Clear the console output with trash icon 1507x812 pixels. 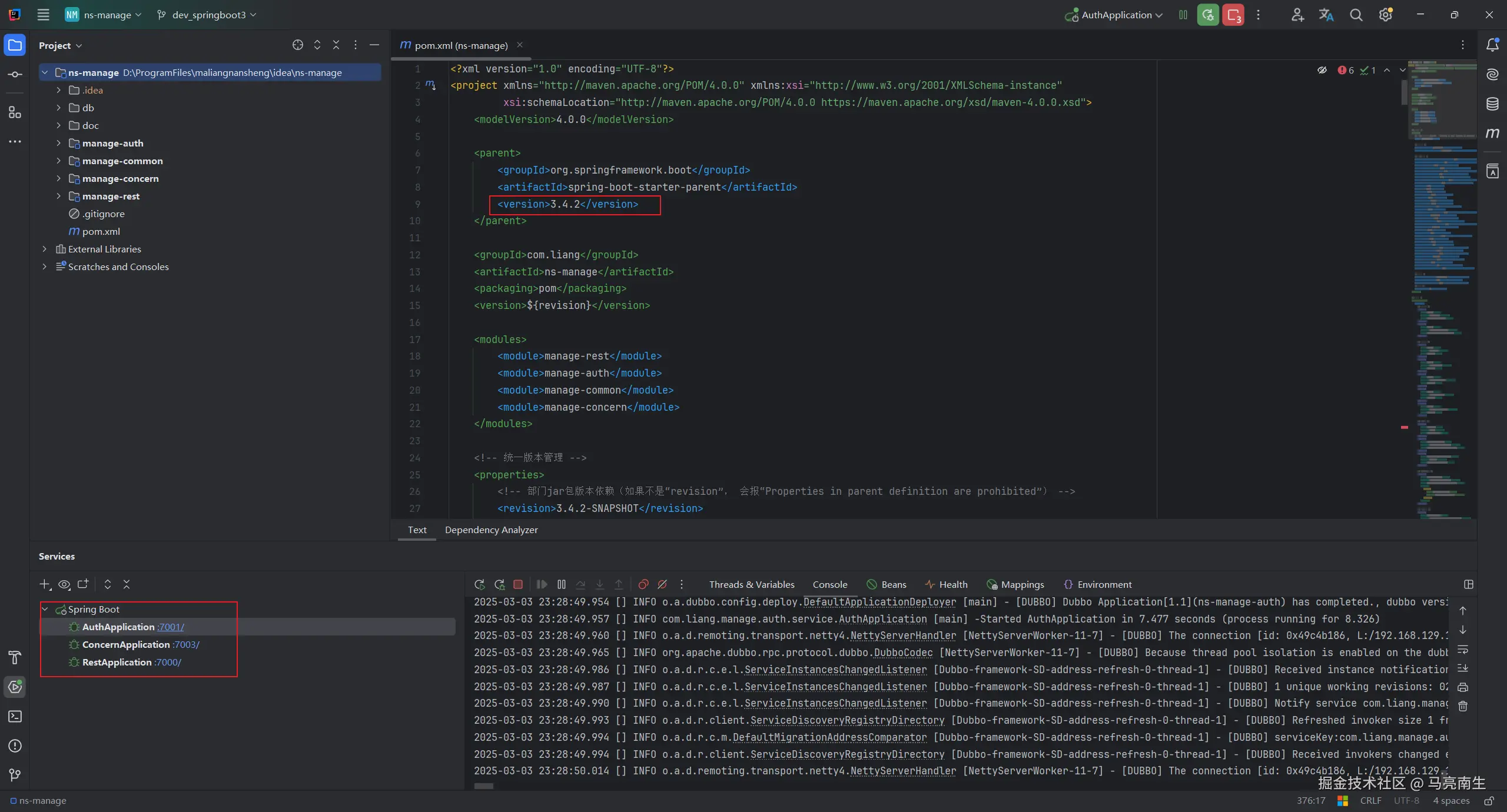point(1463,706)
